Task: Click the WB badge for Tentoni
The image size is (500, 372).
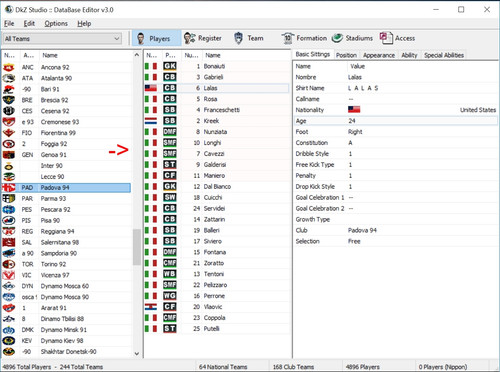Action: pyautogui.click(x=170, y=274)
